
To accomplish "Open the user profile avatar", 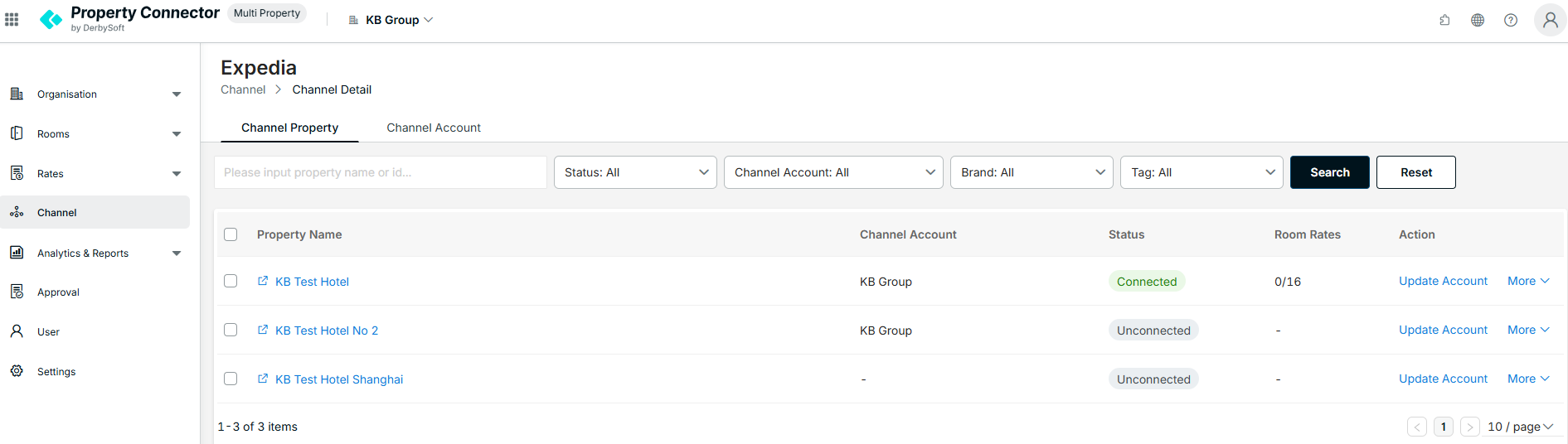I will pyautogui.click(x=1551, y=20).
